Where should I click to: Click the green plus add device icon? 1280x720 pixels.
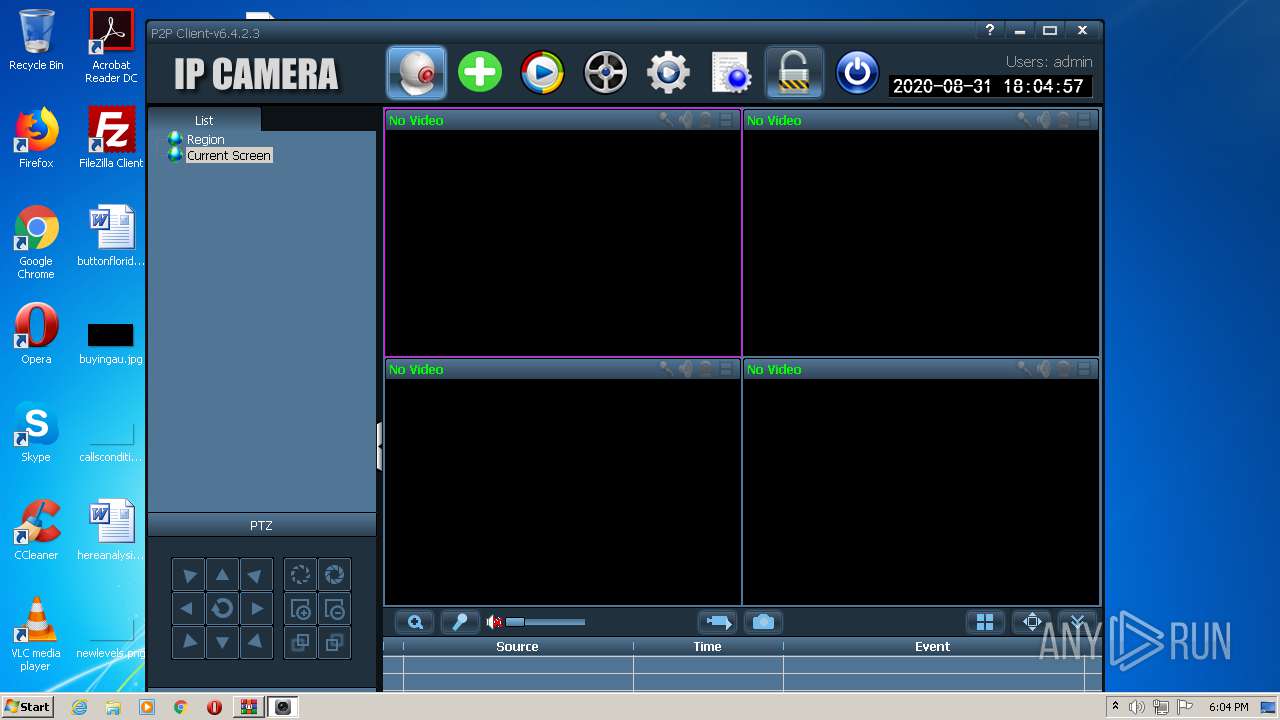pos(480,73)
